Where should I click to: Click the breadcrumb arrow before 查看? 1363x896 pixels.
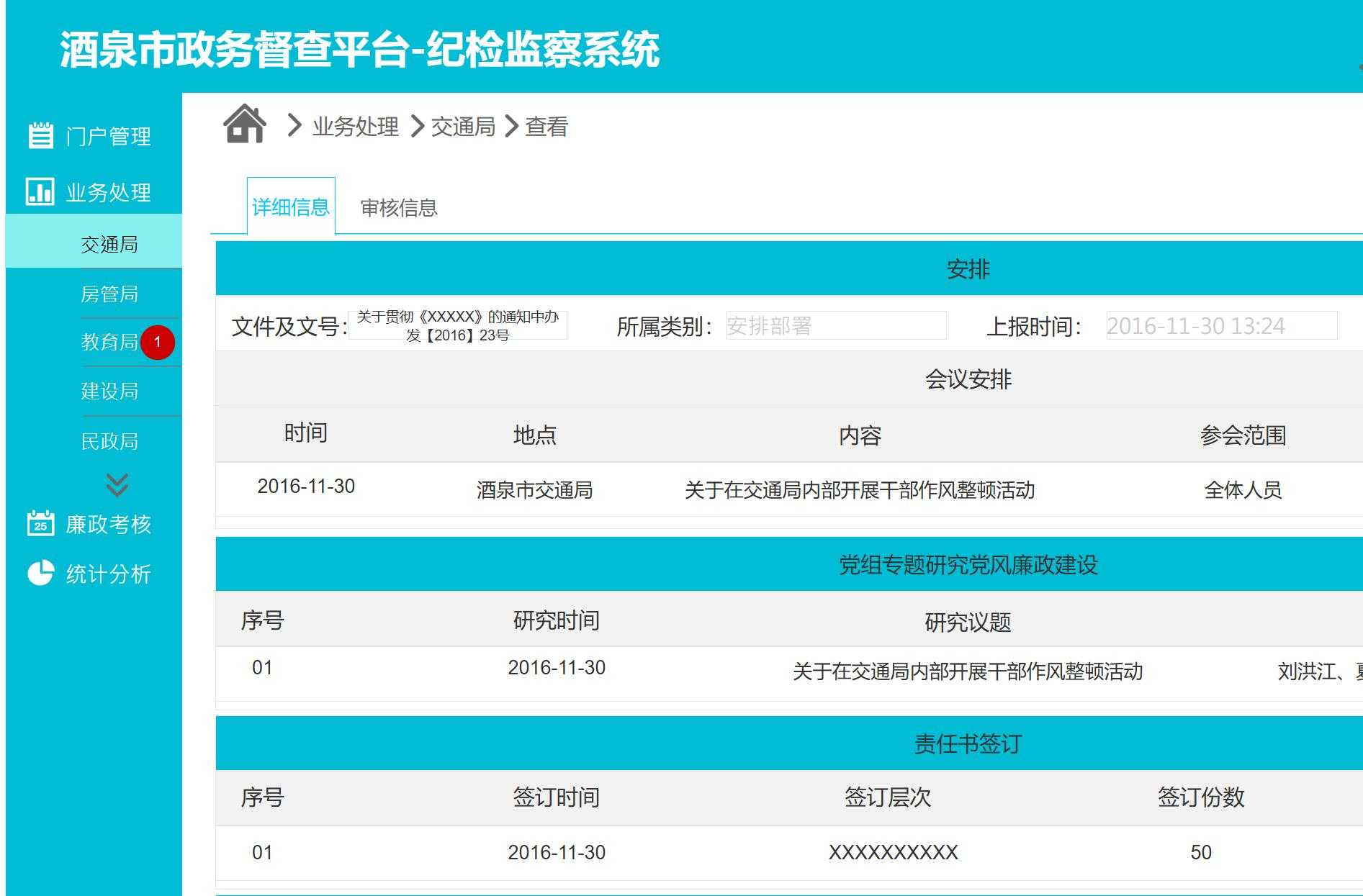[510, 126]
